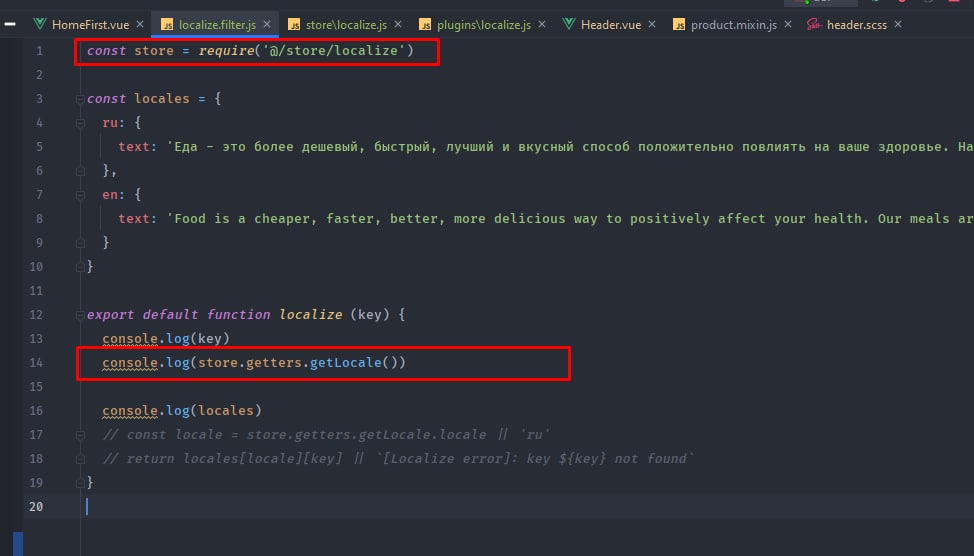Switch to the plugins\localize.js tab

(483, 25)
